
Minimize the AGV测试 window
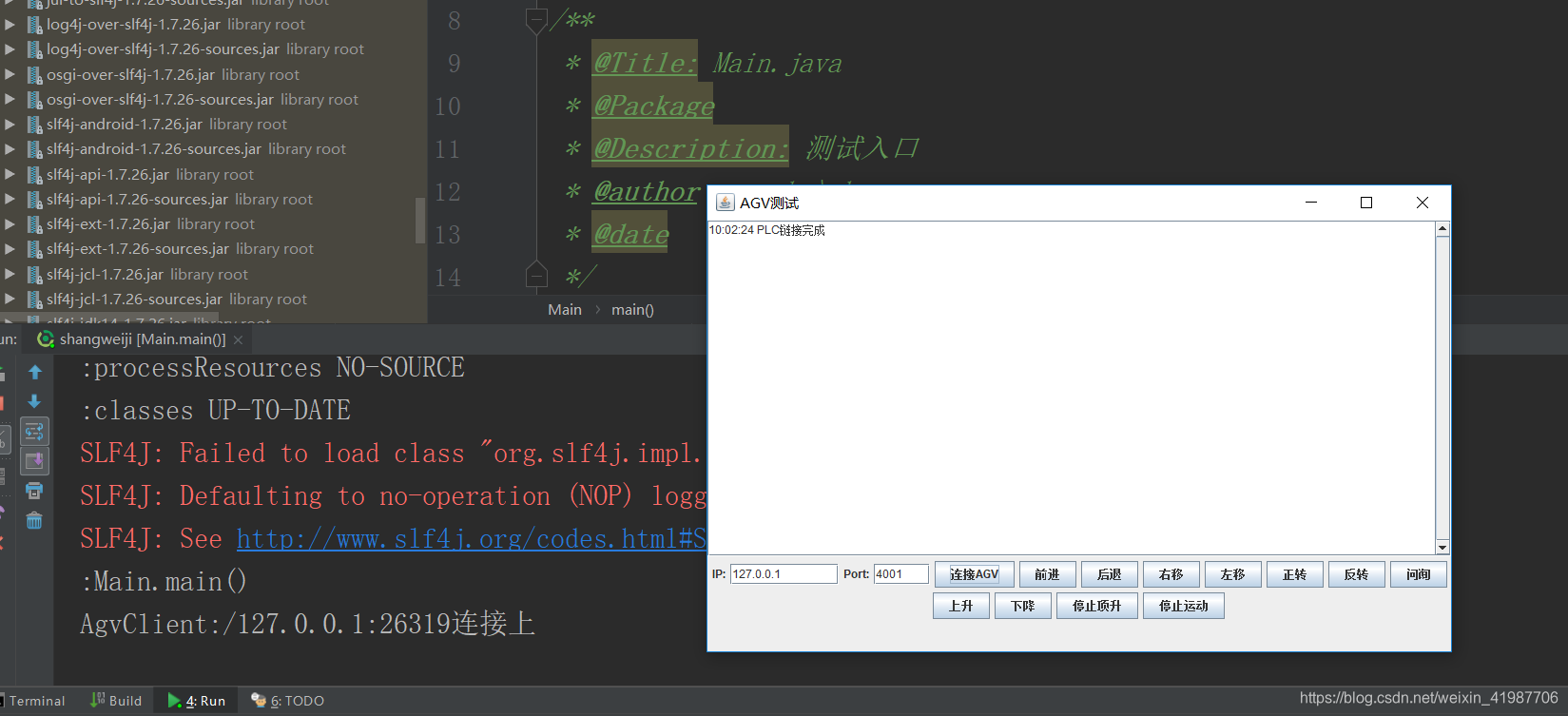(1311, 203)
